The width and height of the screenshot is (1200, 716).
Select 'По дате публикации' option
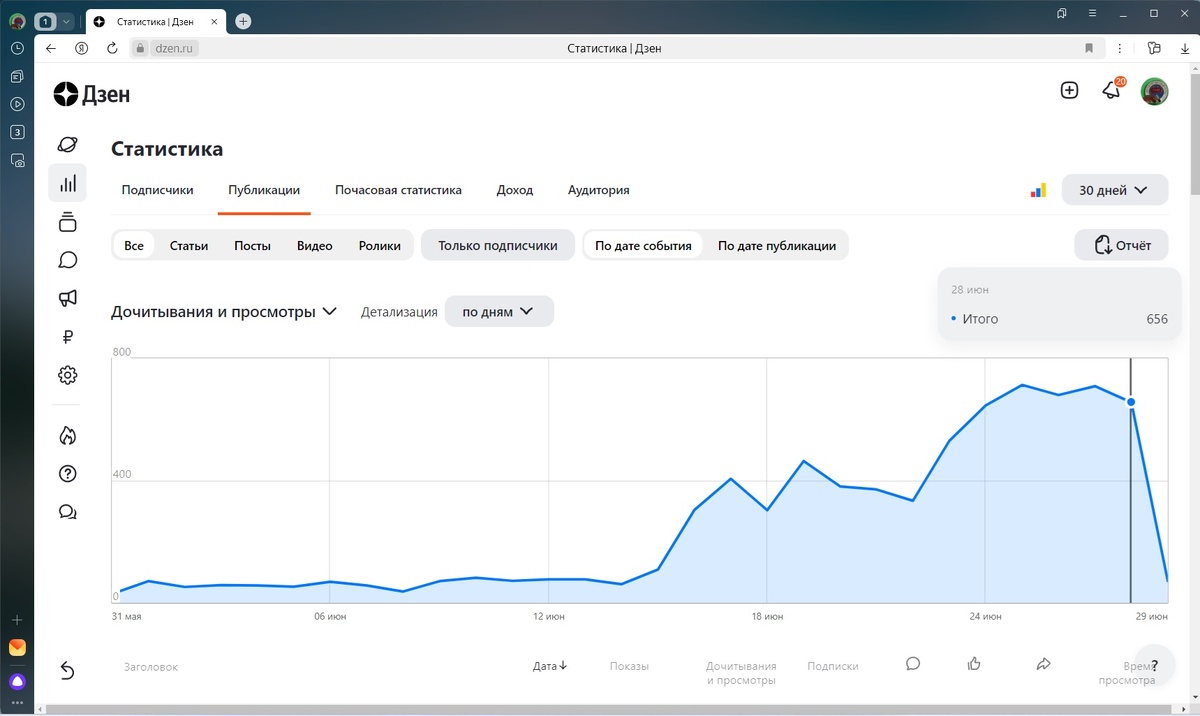click(x=777, y=245)
